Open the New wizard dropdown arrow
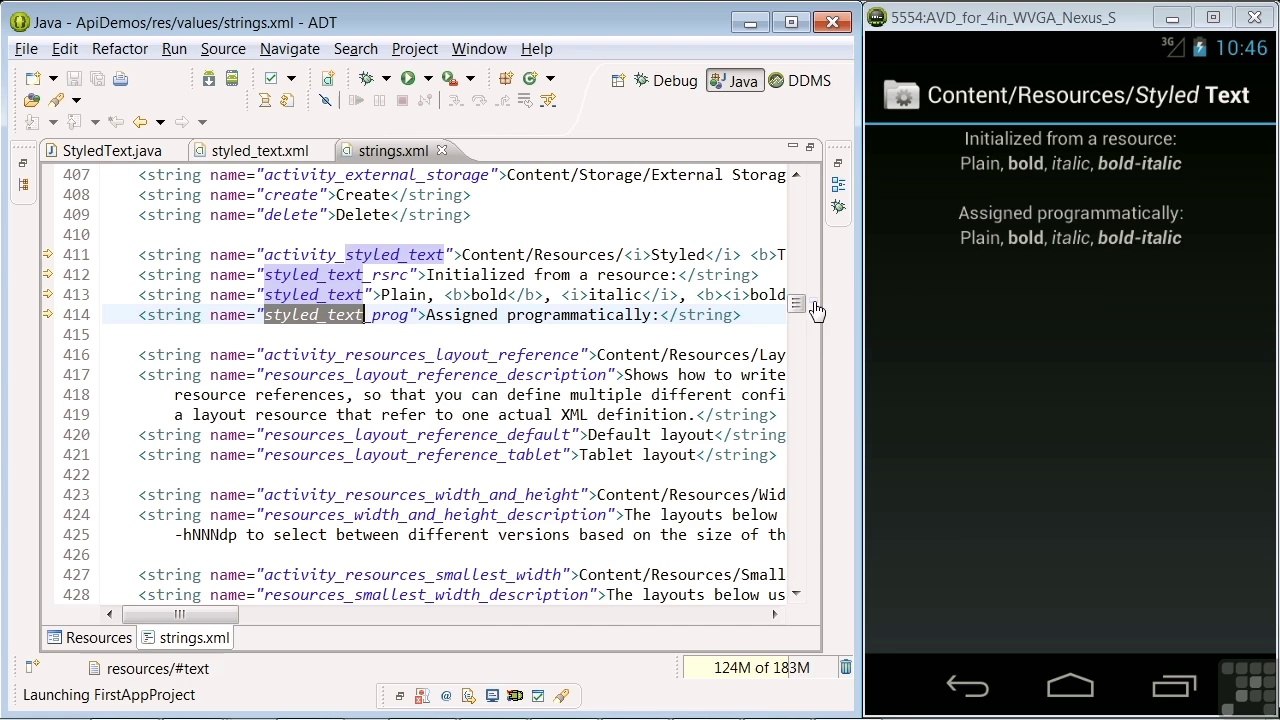Viewport: 1280px width, 720px height. (51, 78)
